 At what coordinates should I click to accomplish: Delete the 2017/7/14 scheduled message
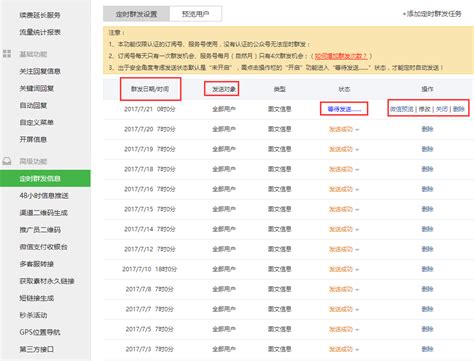point(427,229)
